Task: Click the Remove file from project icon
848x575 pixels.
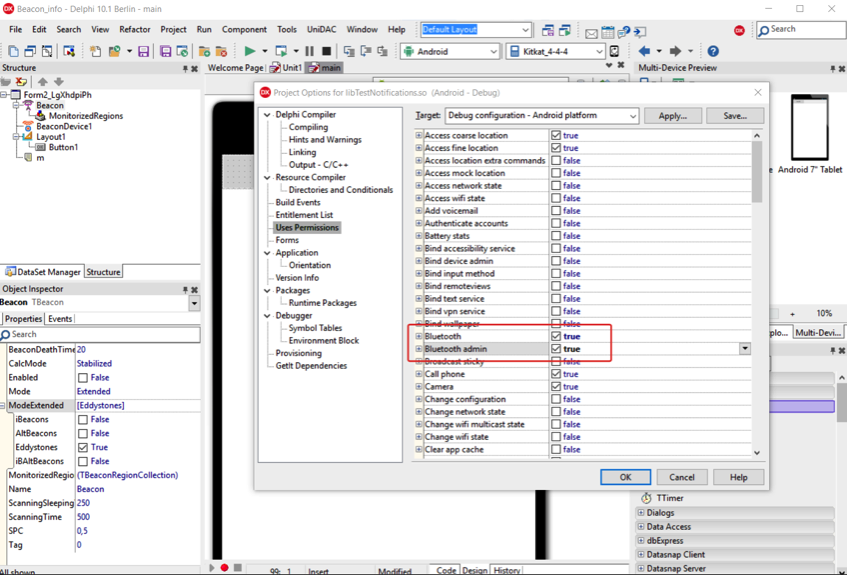Action: tap(221, 51)
